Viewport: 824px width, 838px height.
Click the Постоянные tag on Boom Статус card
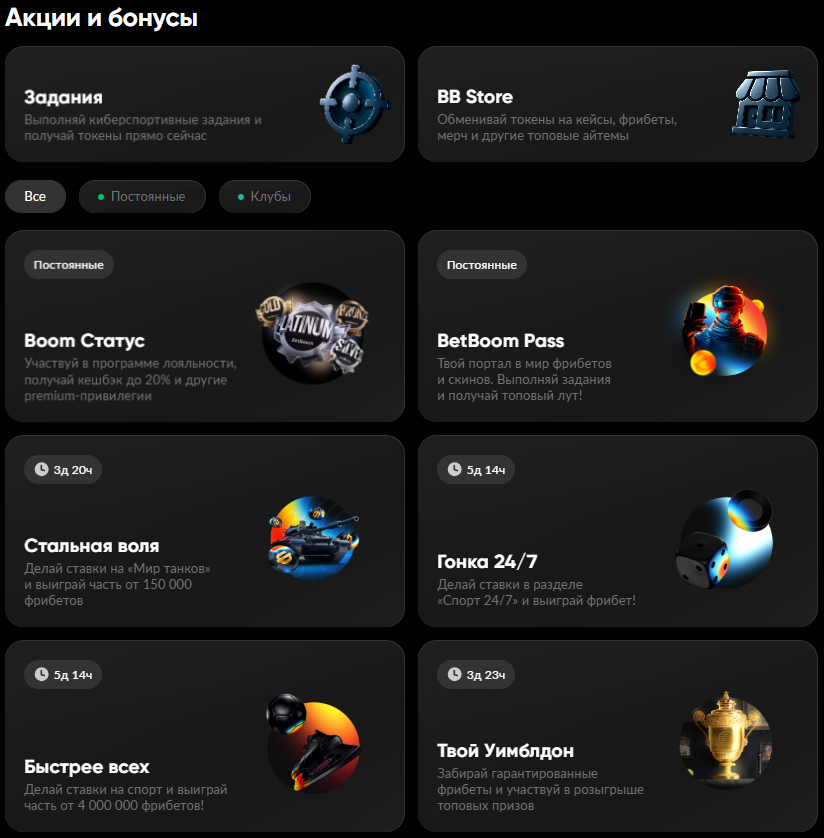tap(69, 265)
